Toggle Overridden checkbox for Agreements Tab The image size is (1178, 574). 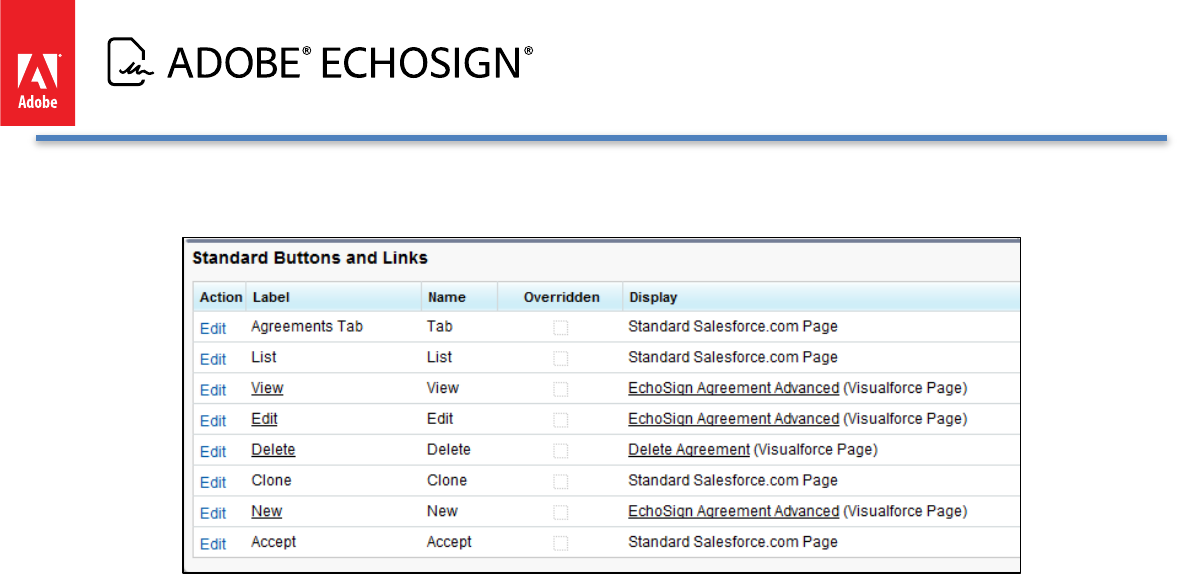pyautogui.click(x=560, y=328)
